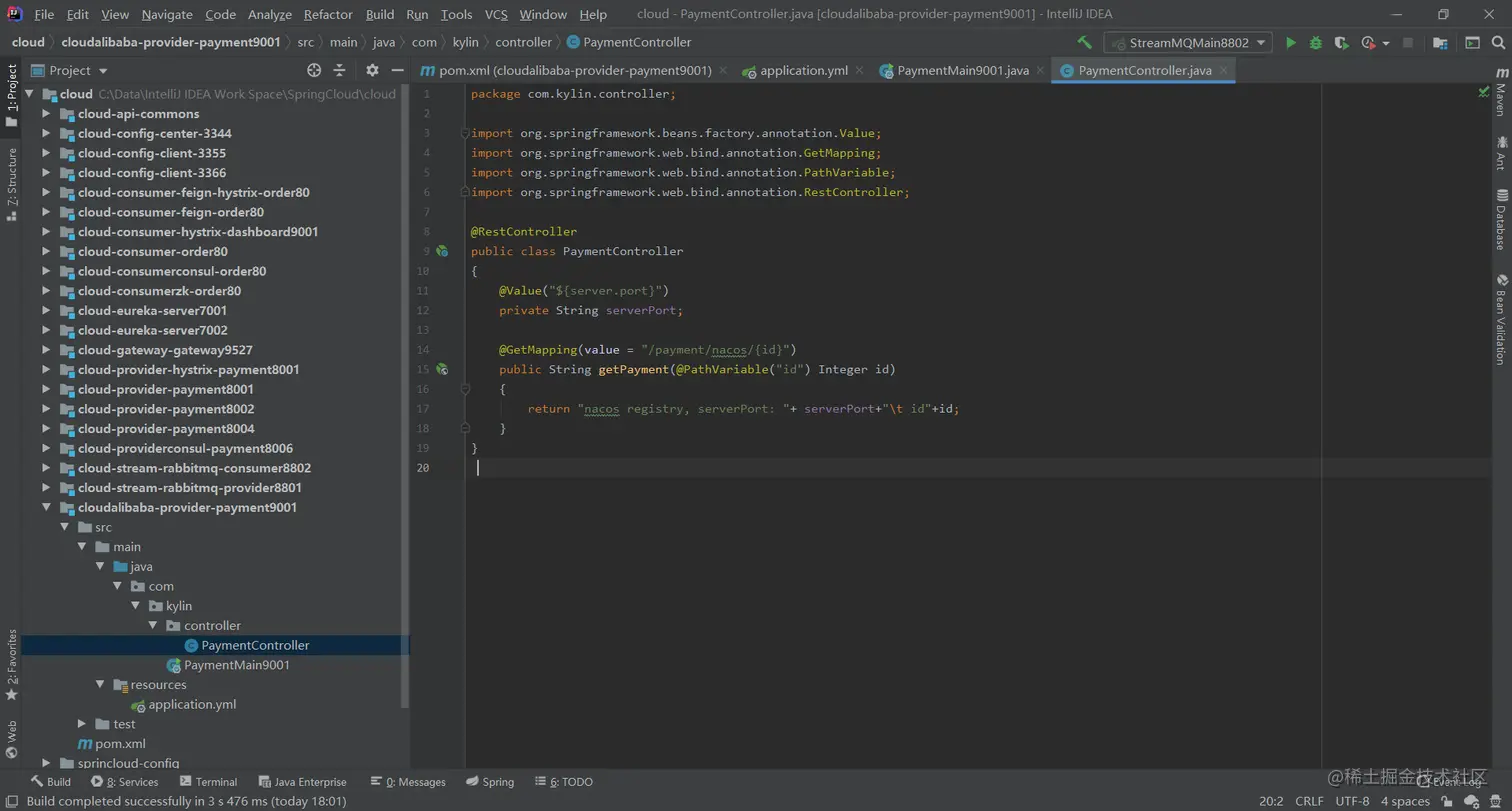Run the StreamMQMain8802 configuration with green play

(1291, 43)
